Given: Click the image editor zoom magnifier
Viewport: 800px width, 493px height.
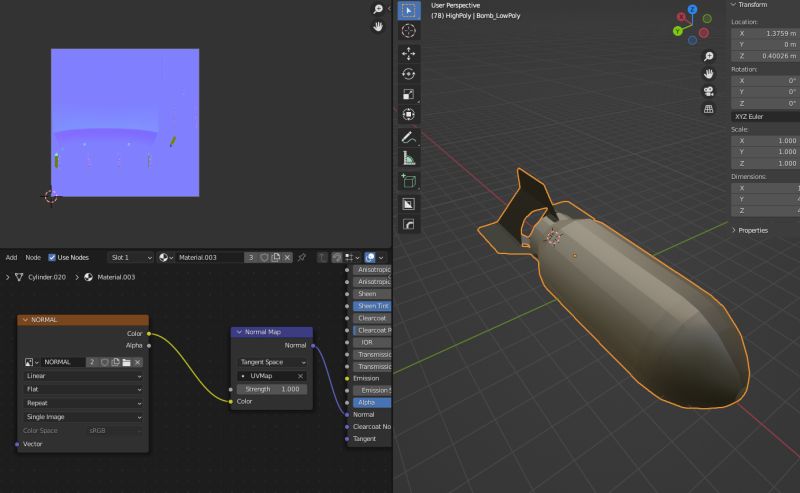Looking at the screenshot, I should pyautogui.click(x=378, y=9).
